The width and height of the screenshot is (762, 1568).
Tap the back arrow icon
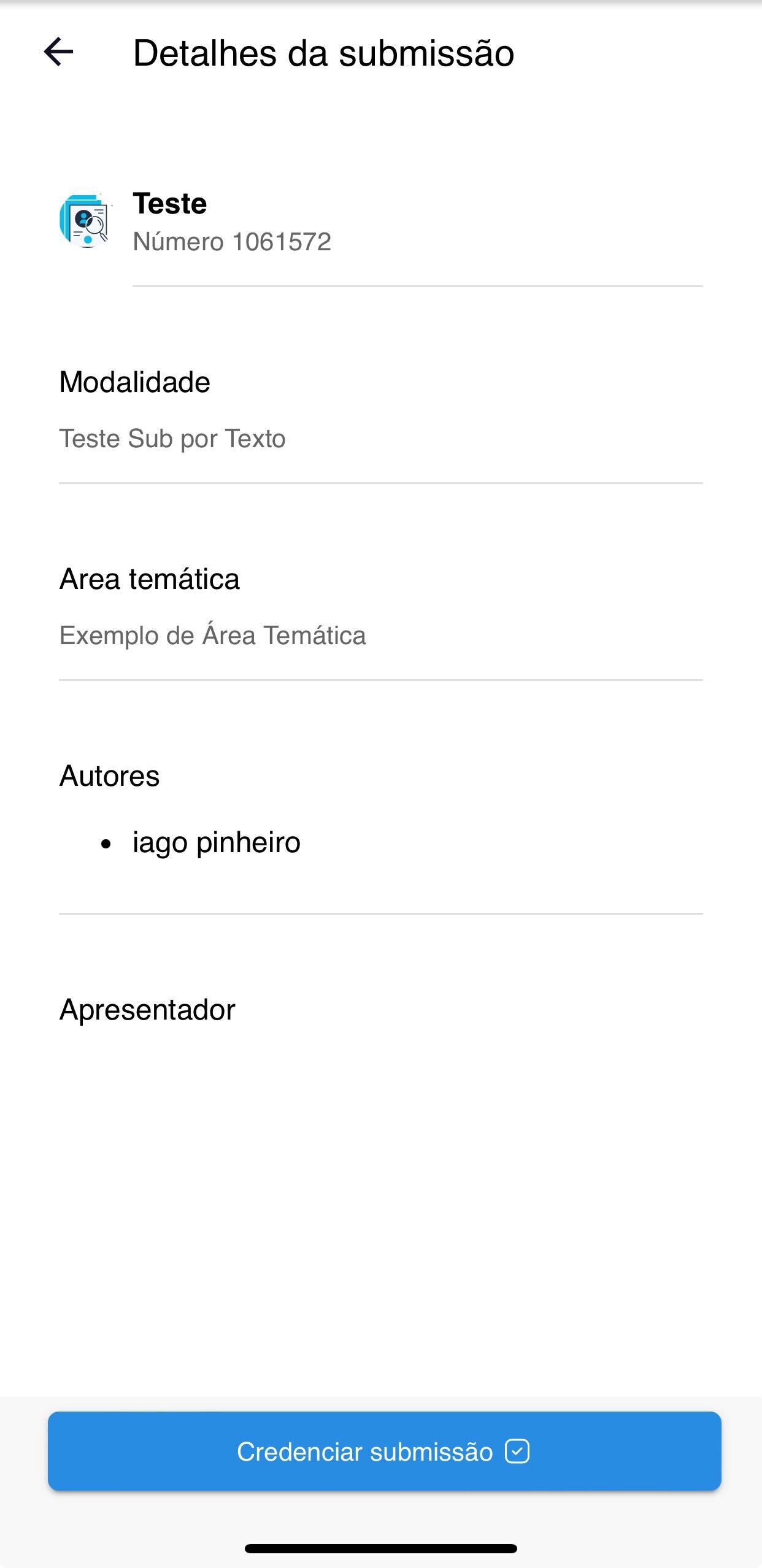click(59, 52)
